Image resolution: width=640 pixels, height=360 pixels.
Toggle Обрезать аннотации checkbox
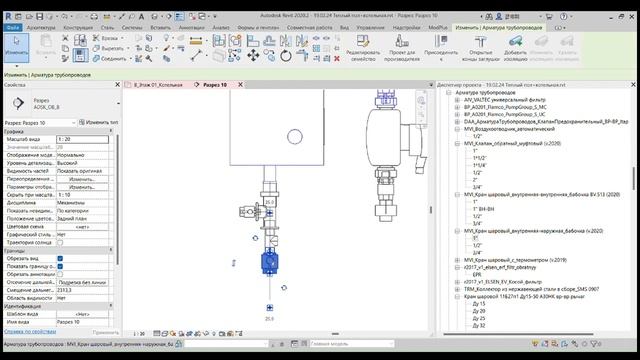point(60,274)
